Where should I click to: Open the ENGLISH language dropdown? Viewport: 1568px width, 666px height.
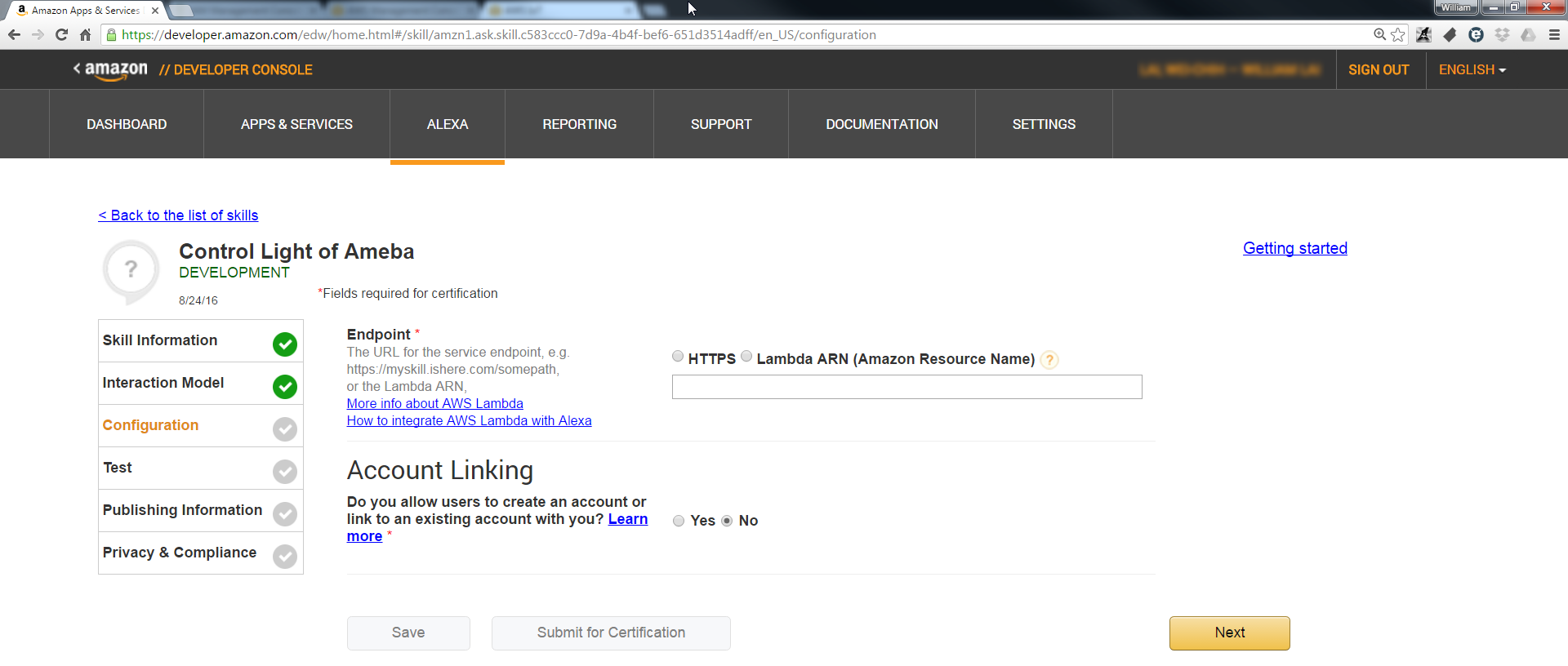tap(1472, 70)
